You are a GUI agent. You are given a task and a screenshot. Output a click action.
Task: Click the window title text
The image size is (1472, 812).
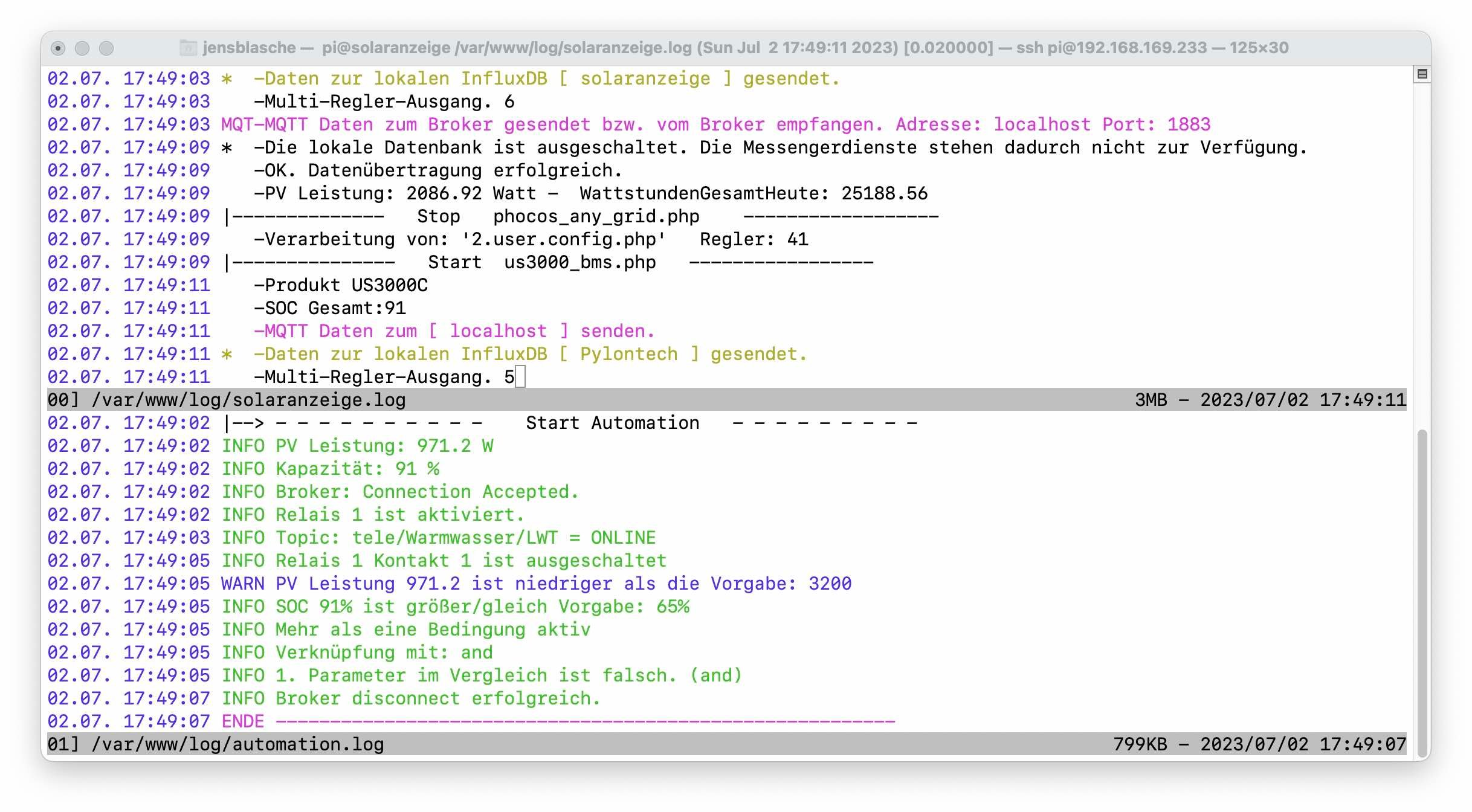[744, 48]
